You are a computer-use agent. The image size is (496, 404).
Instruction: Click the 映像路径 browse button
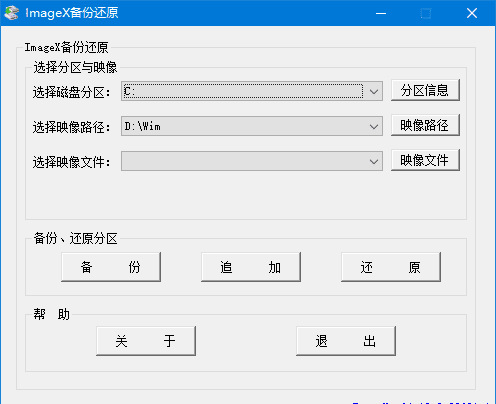click(x=425, y=125)
